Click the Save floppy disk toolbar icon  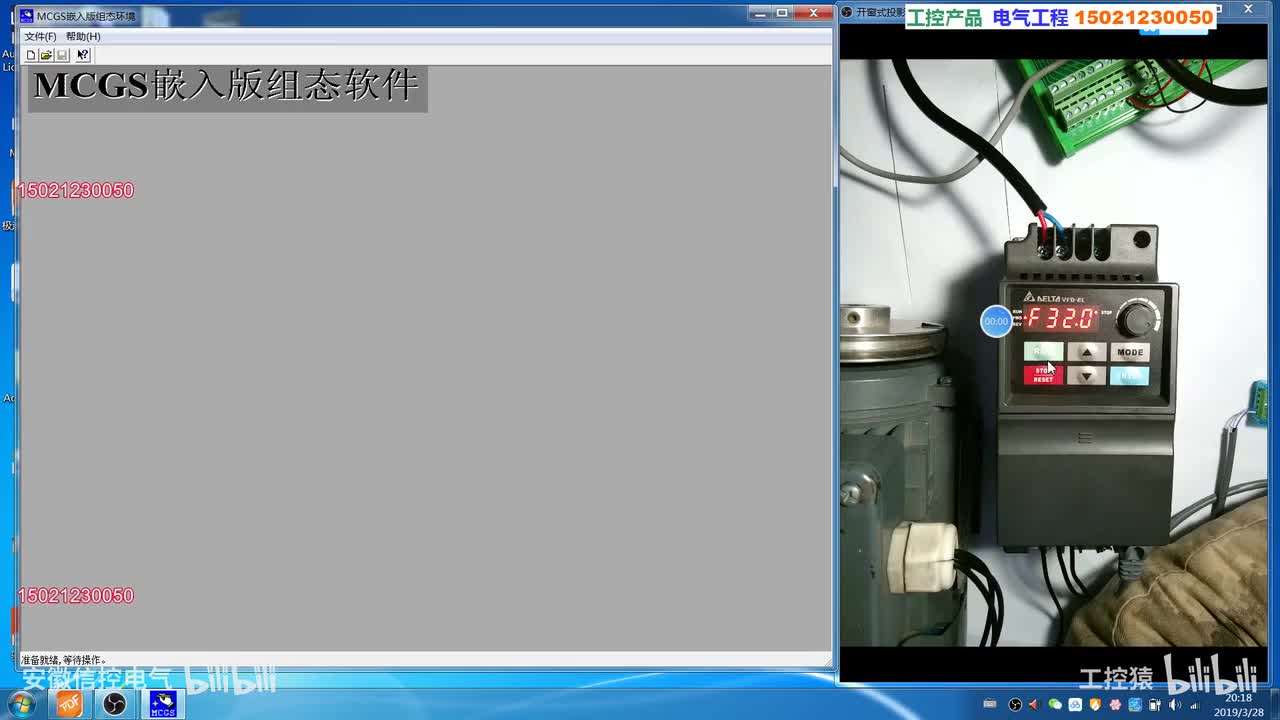tap(62, 55)
